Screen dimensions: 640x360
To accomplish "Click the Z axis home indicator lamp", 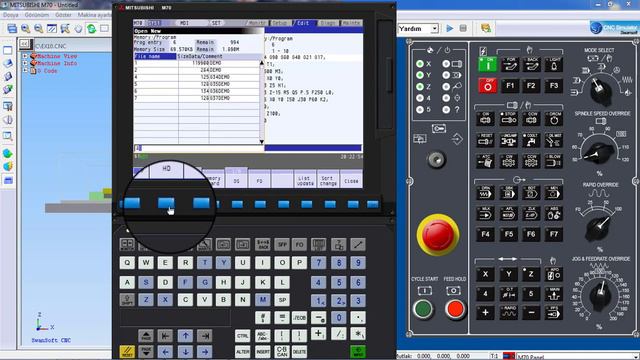I will click(420, 87).
